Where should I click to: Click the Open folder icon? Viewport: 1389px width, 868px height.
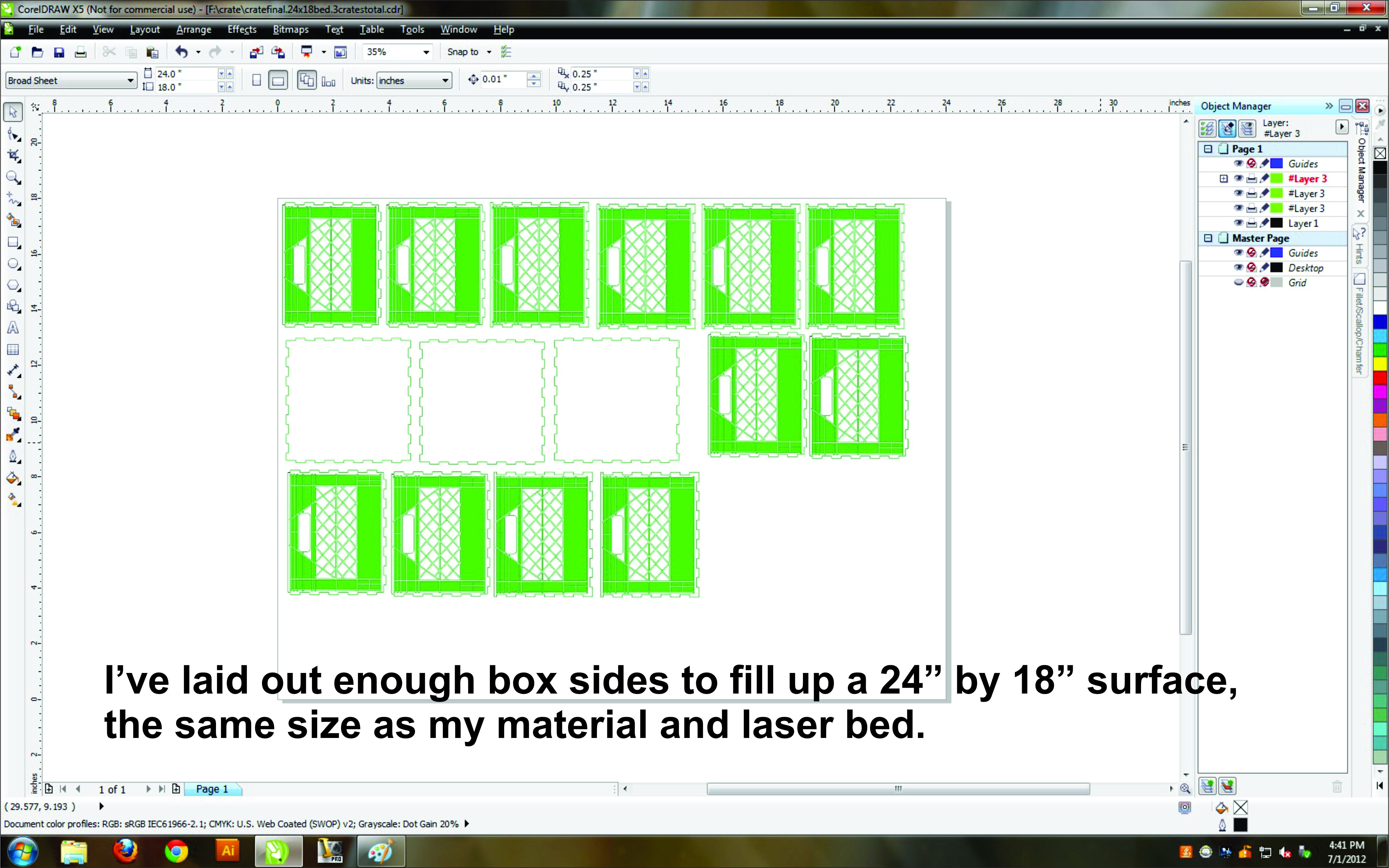[x=37, y=52]
